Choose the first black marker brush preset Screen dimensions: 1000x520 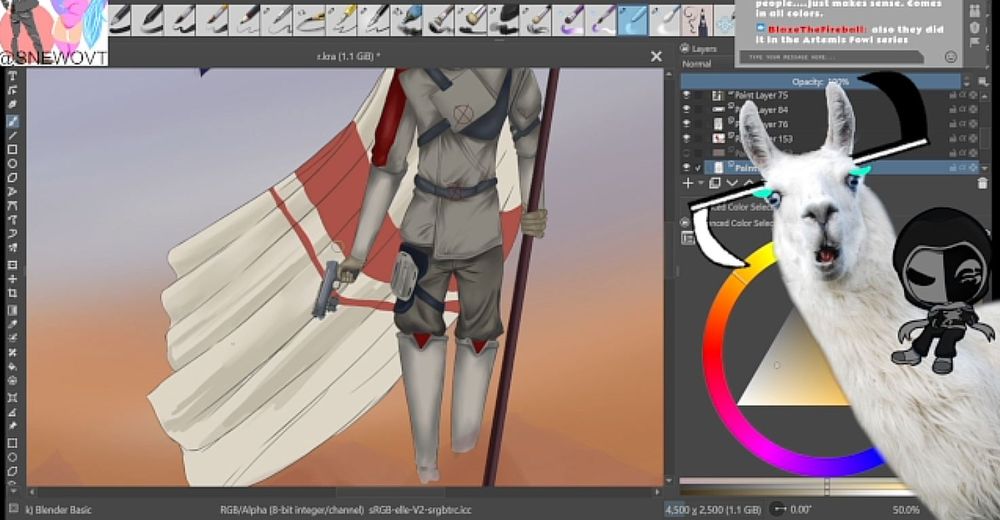[121, 20]
